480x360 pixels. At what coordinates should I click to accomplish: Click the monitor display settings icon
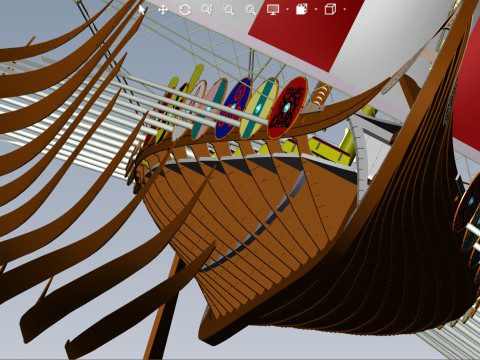click(273, 10)
